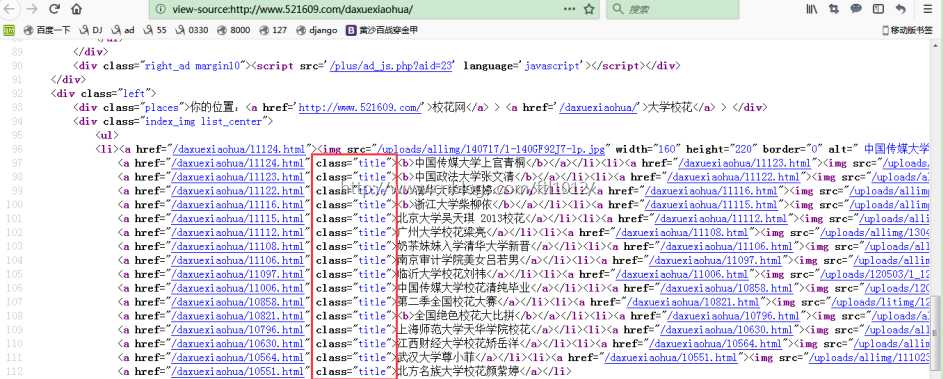Click the forward navigation arrow
Viewport: 943px width, 379px height.
click(x=32, y=9)
